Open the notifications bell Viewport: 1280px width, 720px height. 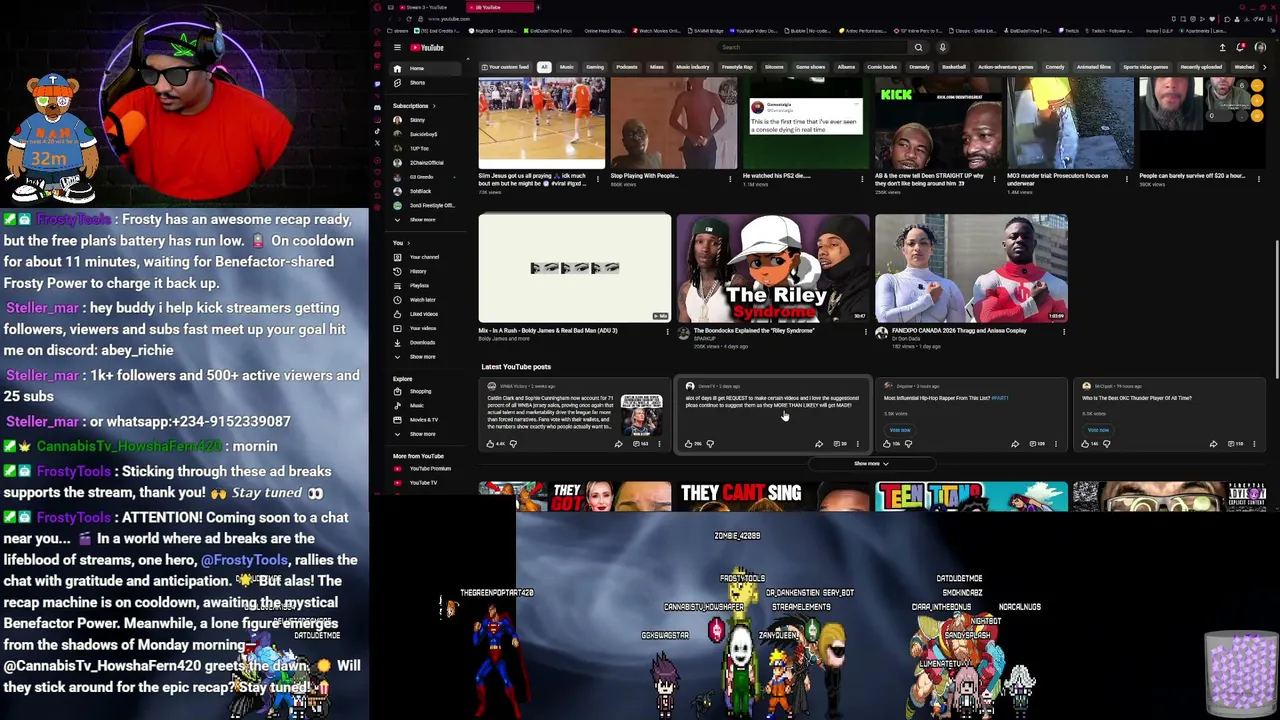click(x=1241, y=47)
